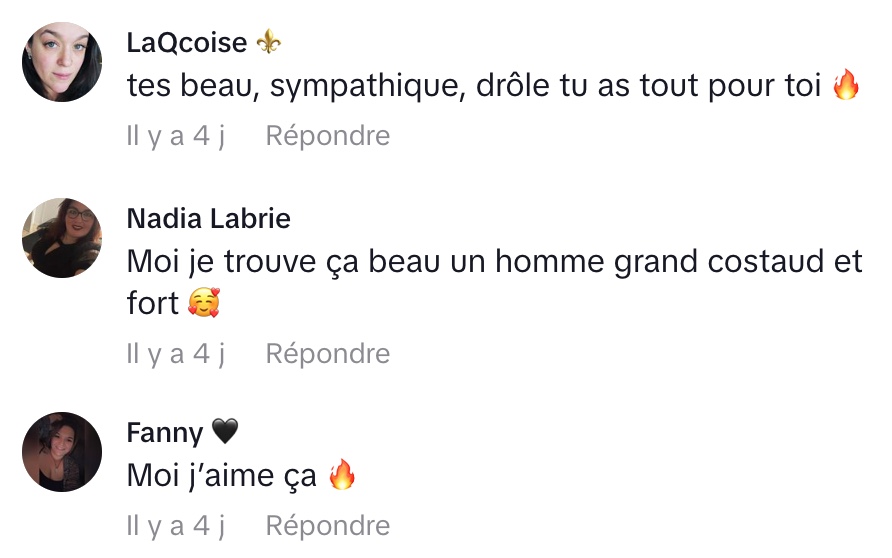The height and width of the screenshot is (558, 892).
Task: Click the fire emoji after "pour toi"
Action: (846, 87)
